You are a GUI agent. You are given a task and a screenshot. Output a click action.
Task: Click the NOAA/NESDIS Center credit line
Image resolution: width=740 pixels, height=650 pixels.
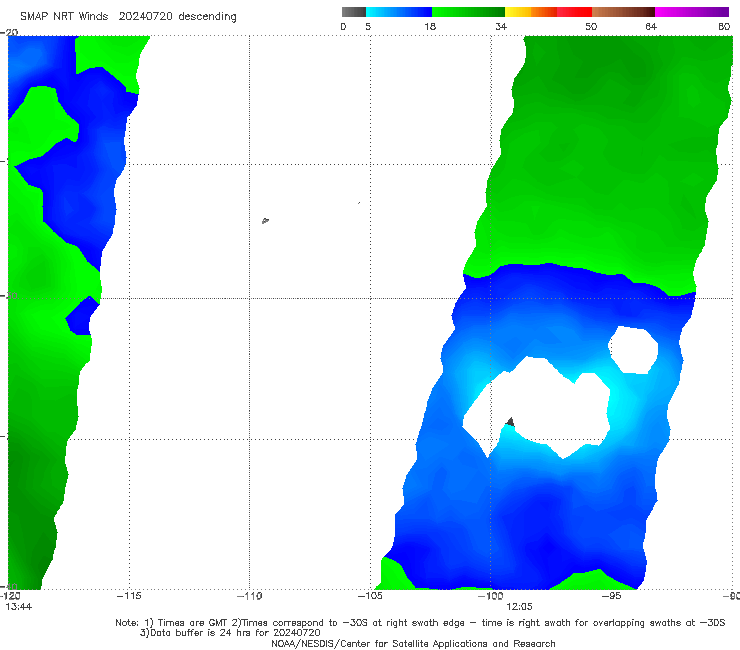tap(413, 644)
